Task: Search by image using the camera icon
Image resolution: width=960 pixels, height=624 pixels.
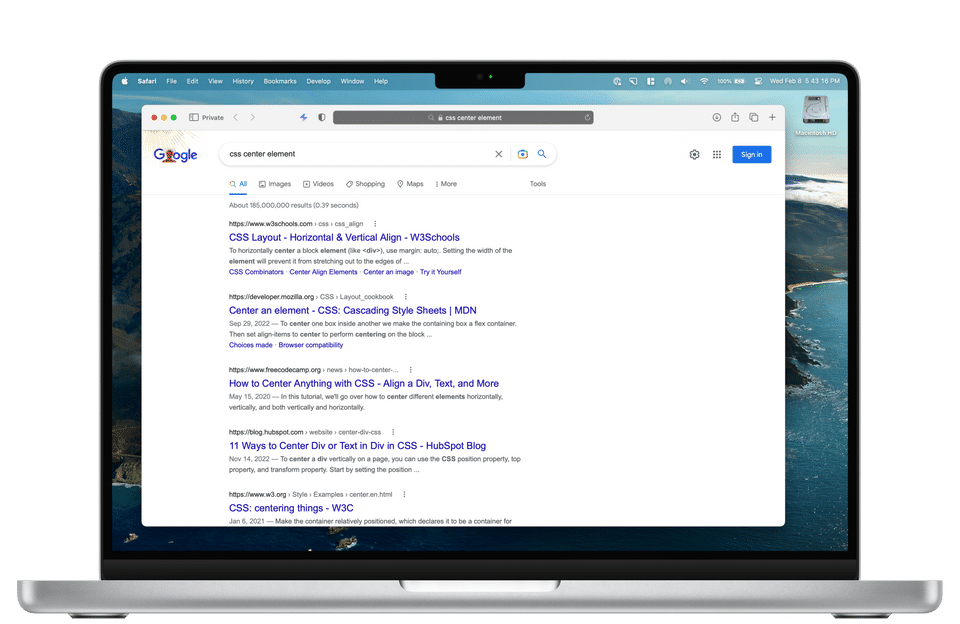Action: click(x=522, y=154)
